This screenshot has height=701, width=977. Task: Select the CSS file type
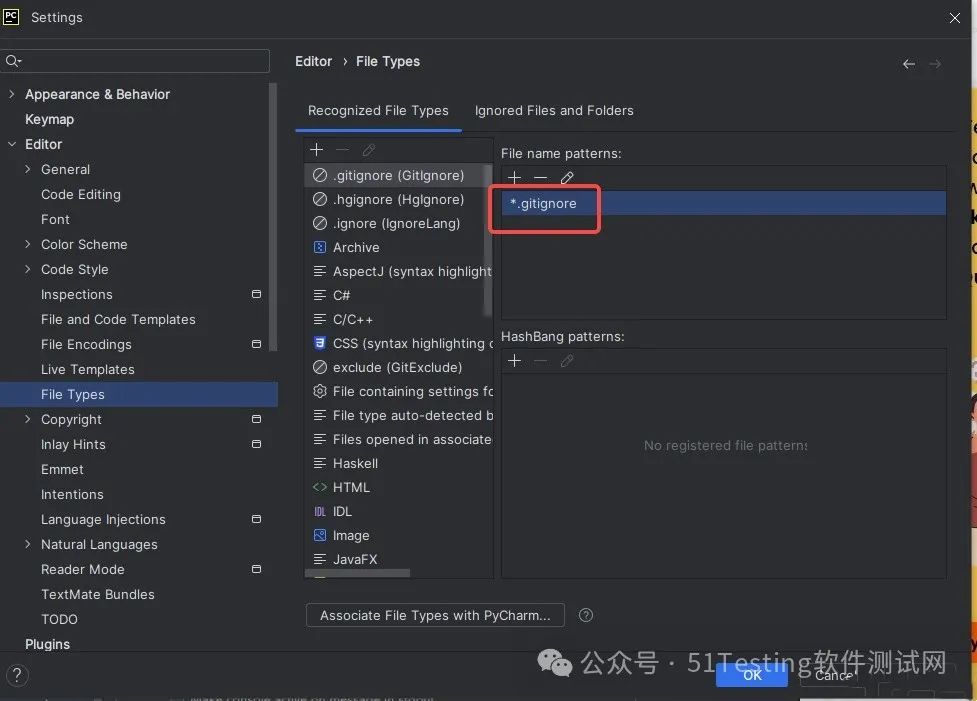(x=398, y=343)
